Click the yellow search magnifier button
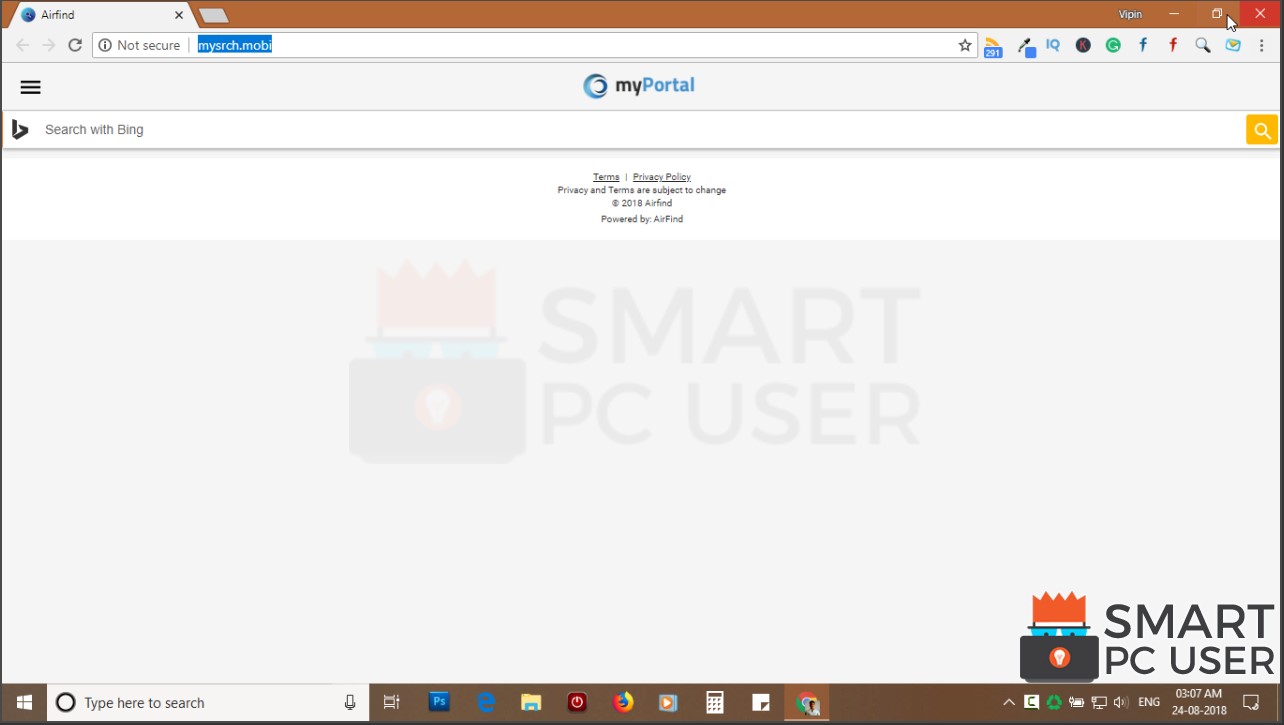The image size is (1284, 725). 1262,130
